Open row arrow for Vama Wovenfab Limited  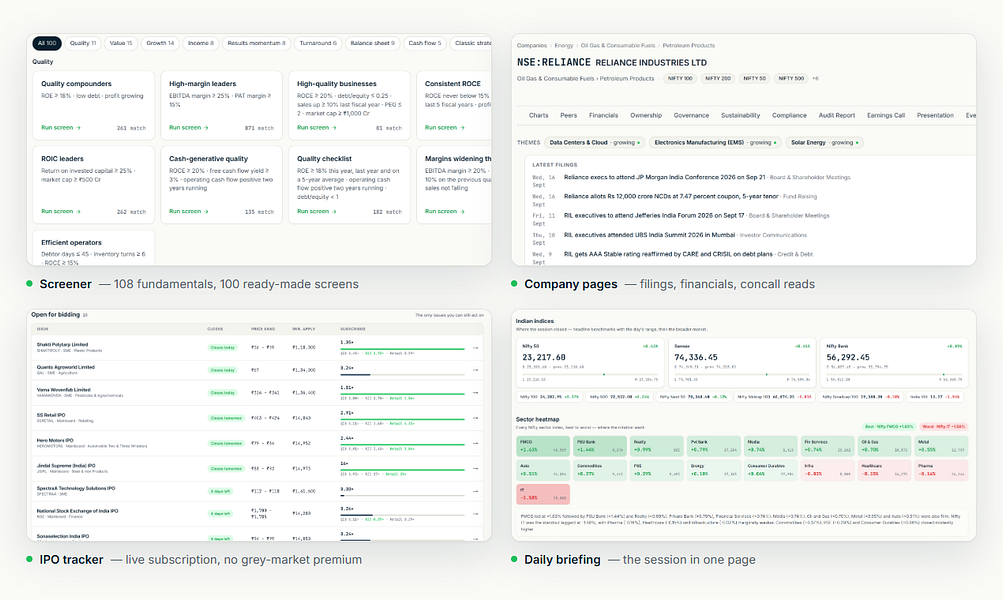coord(475,392)
